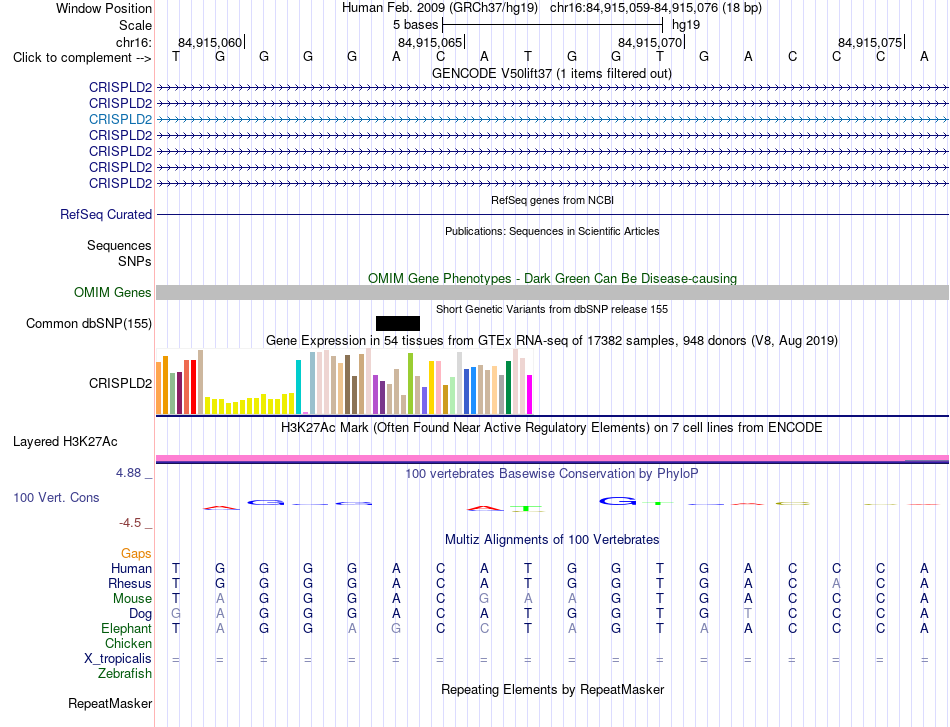Click the large blue G PhyloP conservation logo
Screen dimensions: 950x727
[617, 501]
